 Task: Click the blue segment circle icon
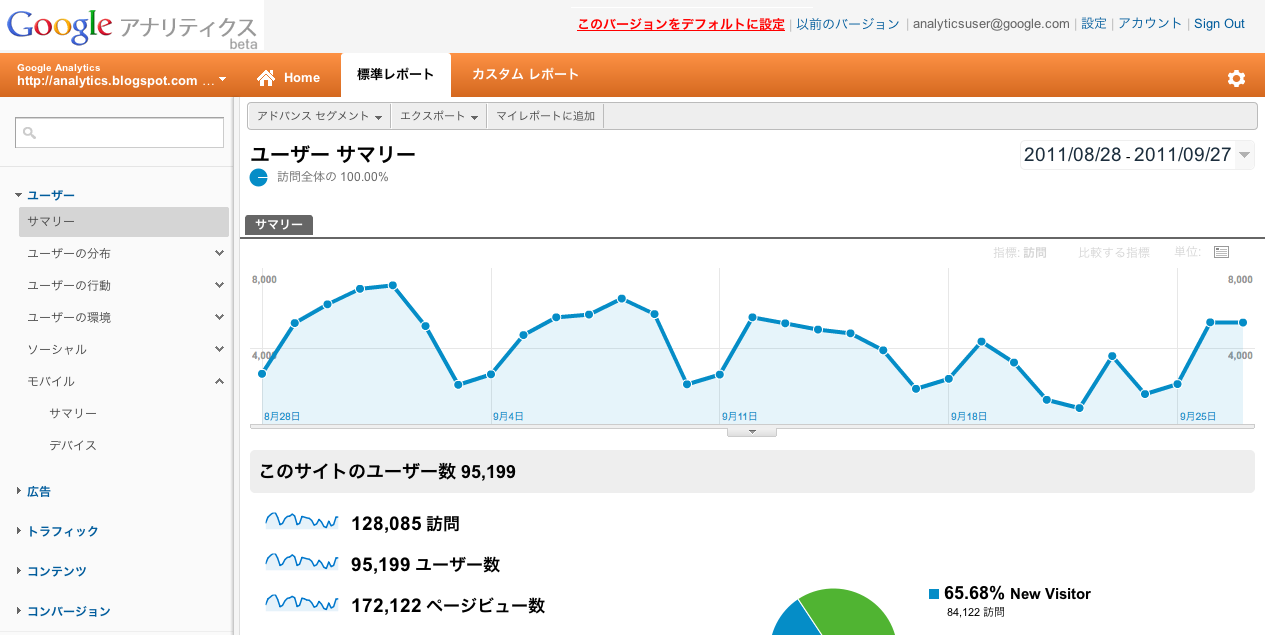coord(259,178)
